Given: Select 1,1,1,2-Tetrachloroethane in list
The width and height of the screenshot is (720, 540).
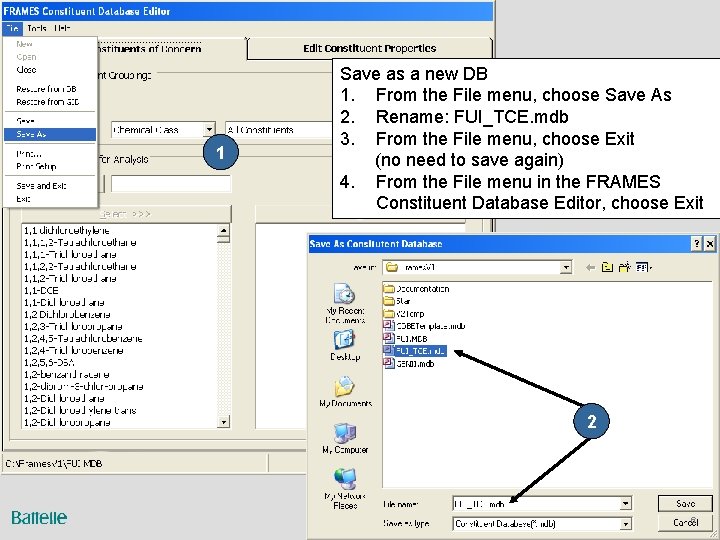Looking at the screenshot, I should coord(80,242).
